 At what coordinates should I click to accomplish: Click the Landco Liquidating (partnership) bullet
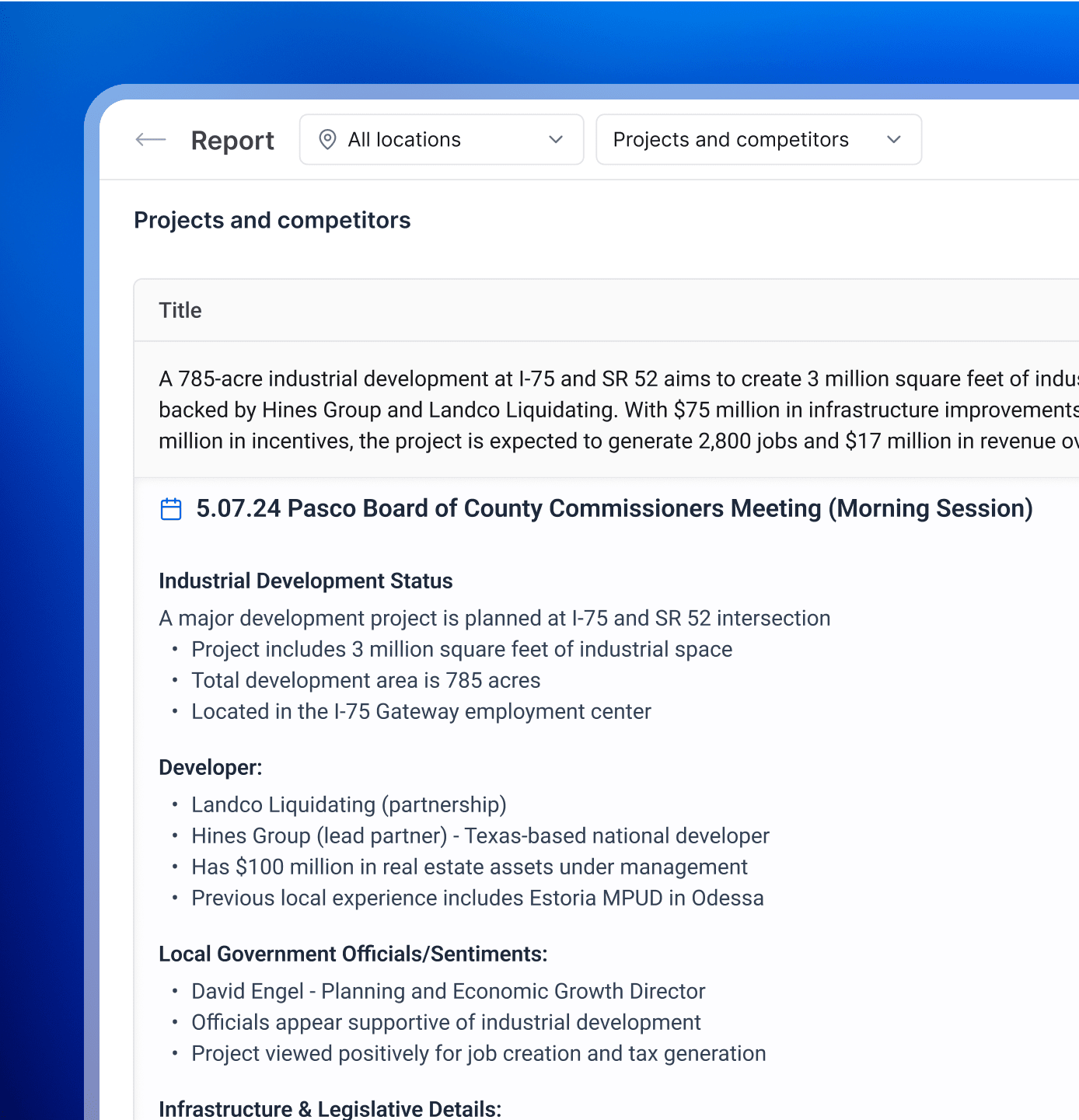pyautogui.click(x=349, y=805)
